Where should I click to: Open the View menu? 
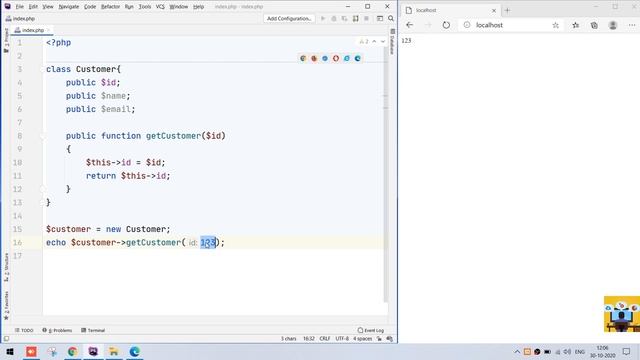point(48,7)
